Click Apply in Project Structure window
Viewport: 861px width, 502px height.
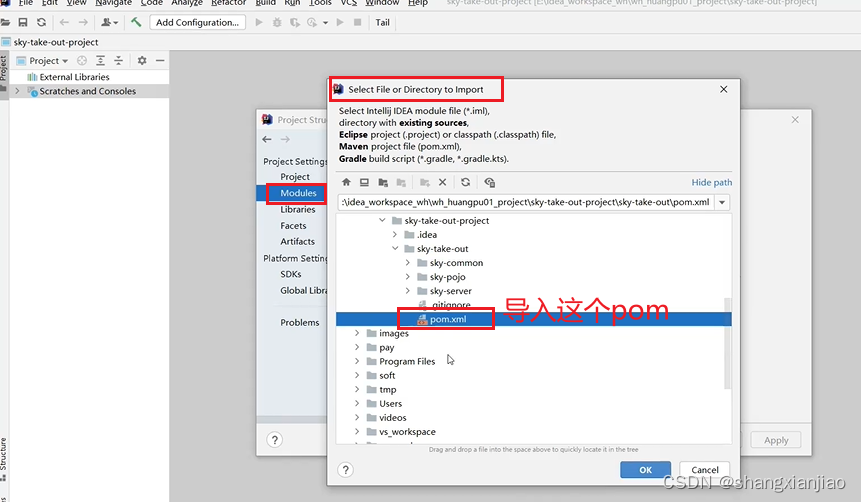pyautogui.click(x=776, y=440)
